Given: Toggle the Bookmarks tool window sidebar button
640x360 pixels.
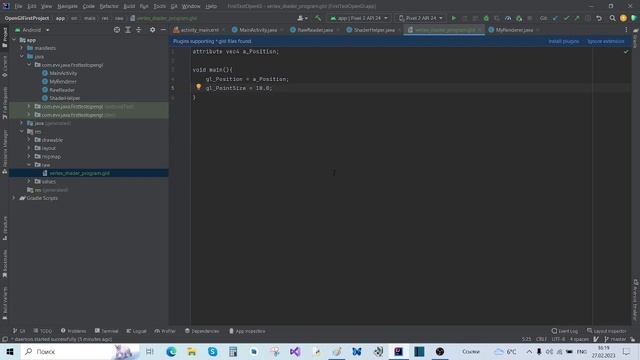Looking at the screenshot, I should 5,264.
